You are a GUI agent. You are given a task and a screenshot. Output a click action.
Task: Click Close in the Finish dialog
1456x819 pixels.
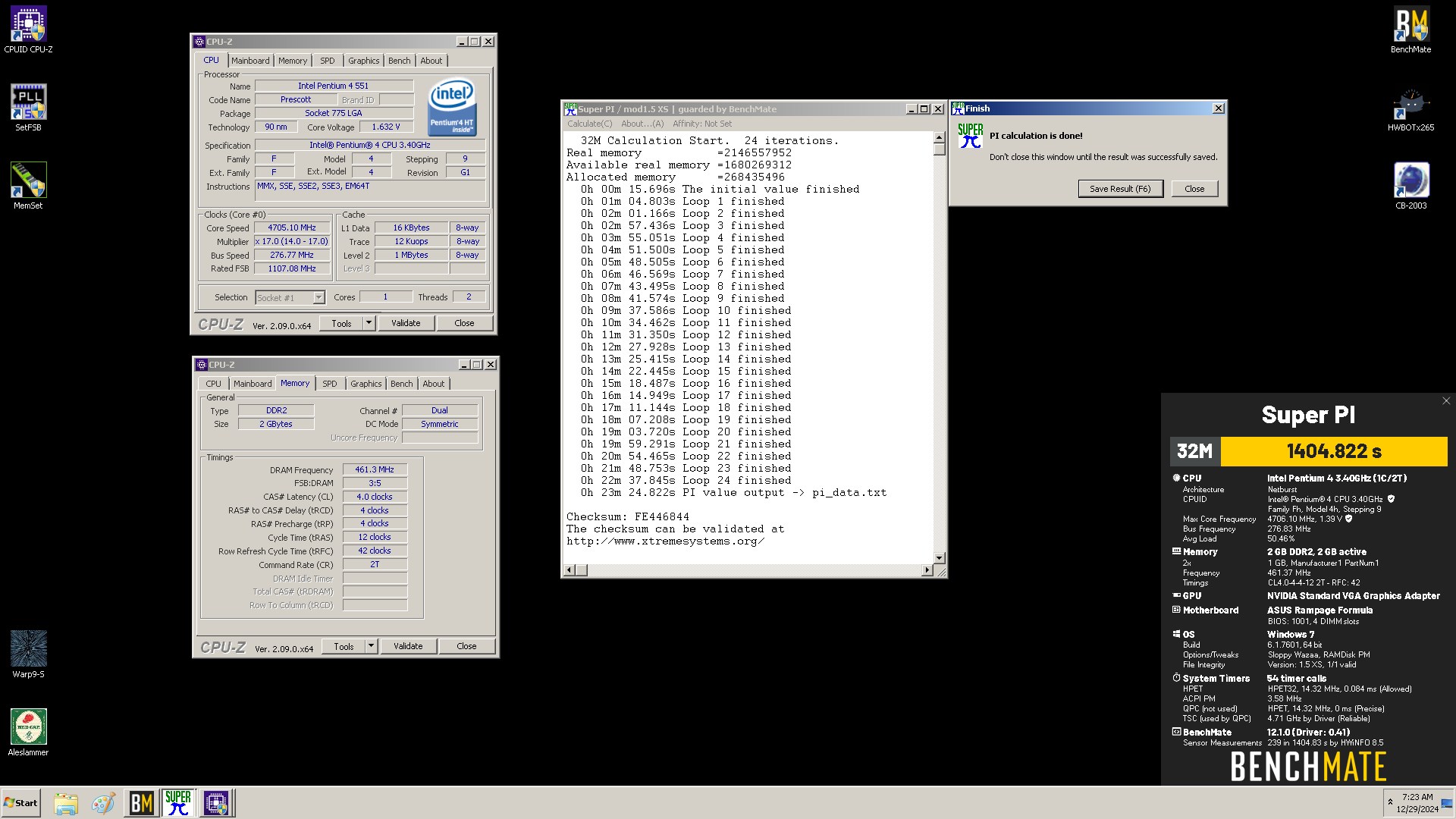tap(1194, 189)
